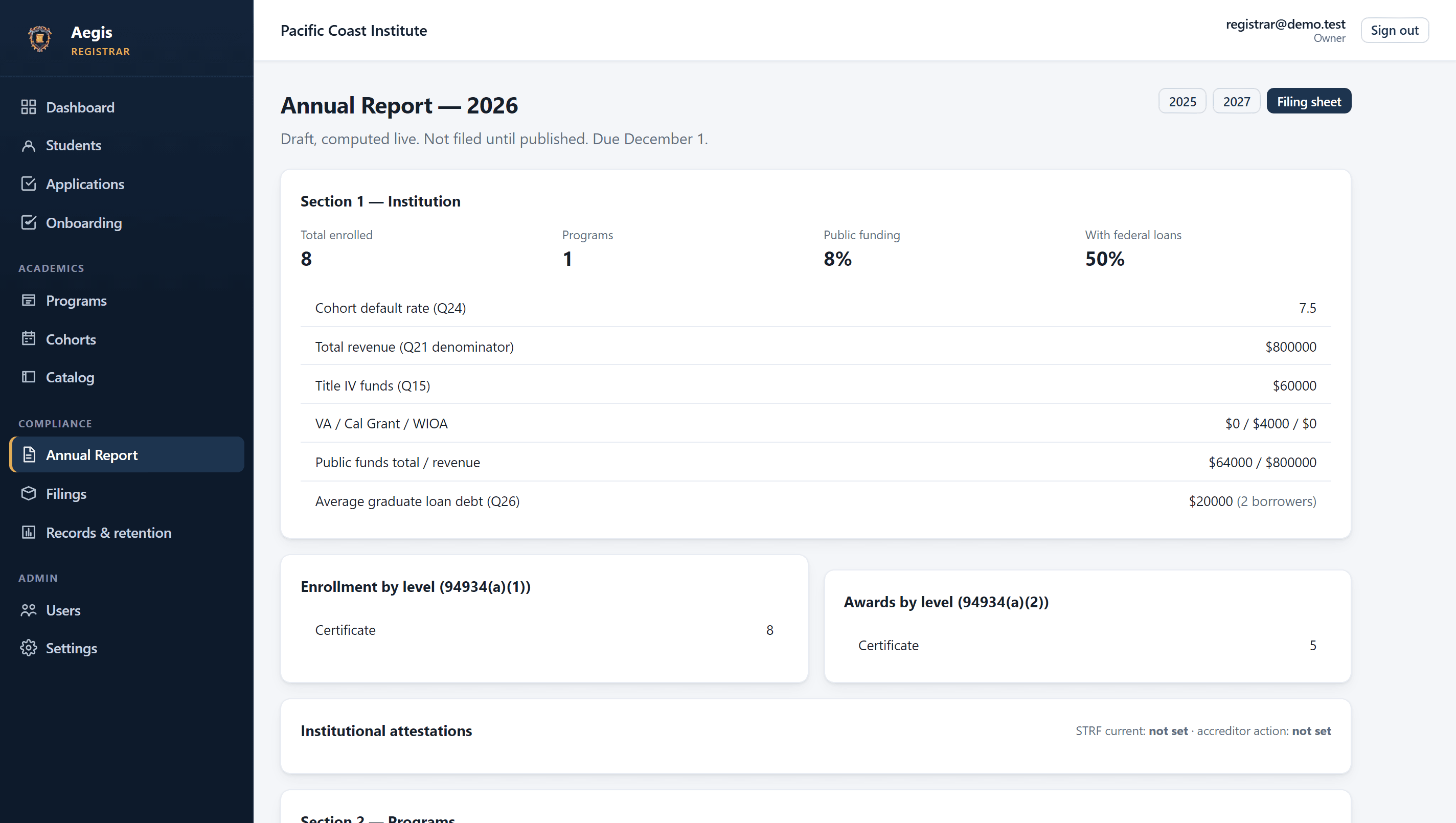This screenshot has height=823, width=1456.
Task: Select Total revenue (Q21 denominator) row
Action: pos(815,347)
